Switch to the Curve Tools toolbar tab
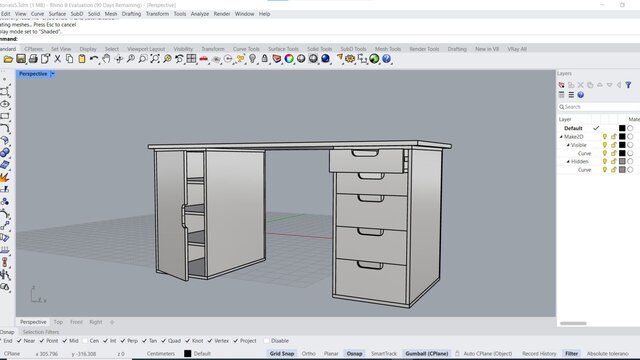Image resolution: width=640 pixels, height=360 pixels. [246, 49]
